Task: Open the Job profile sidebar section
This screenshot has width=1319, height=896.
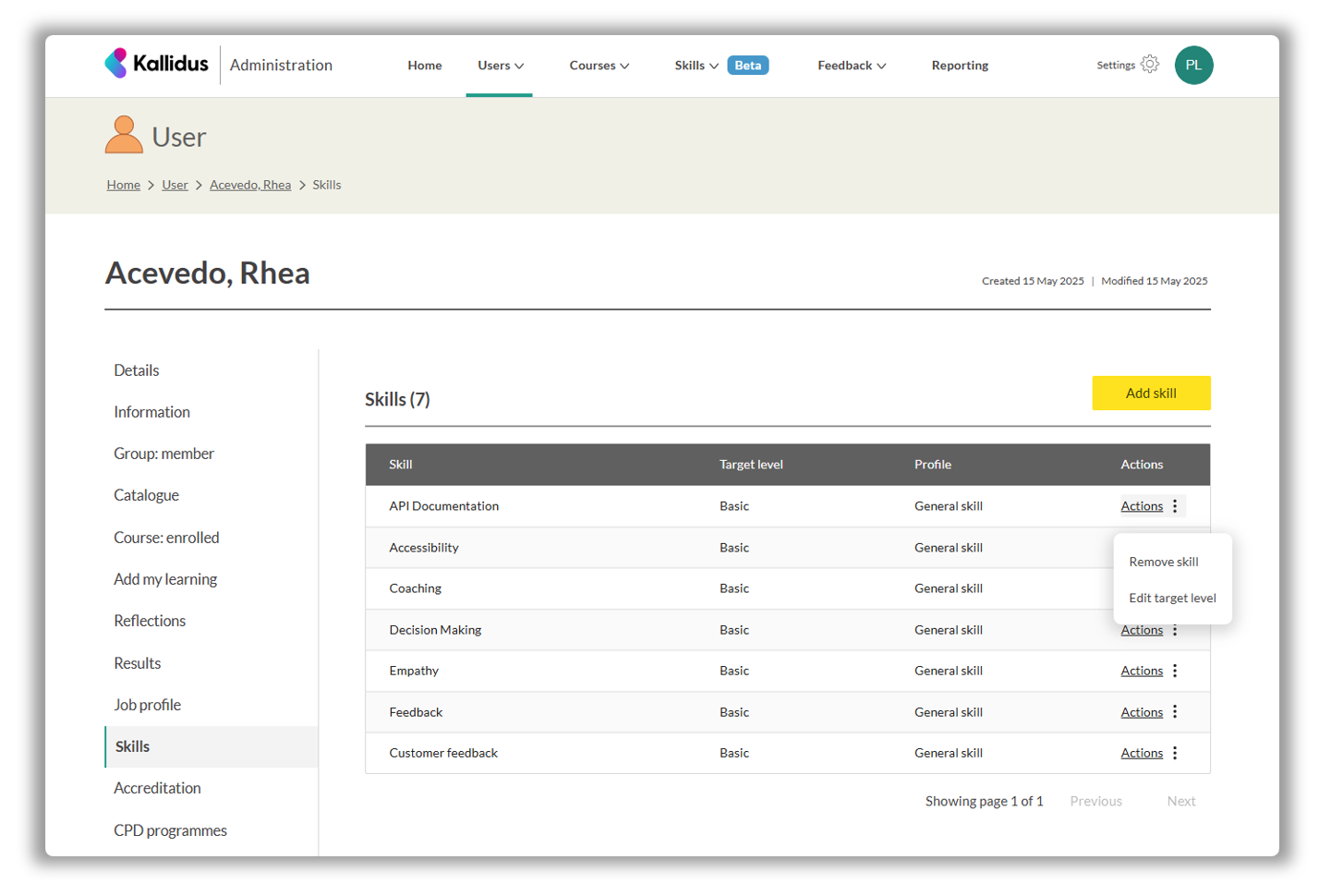Action: click(147, 705)
